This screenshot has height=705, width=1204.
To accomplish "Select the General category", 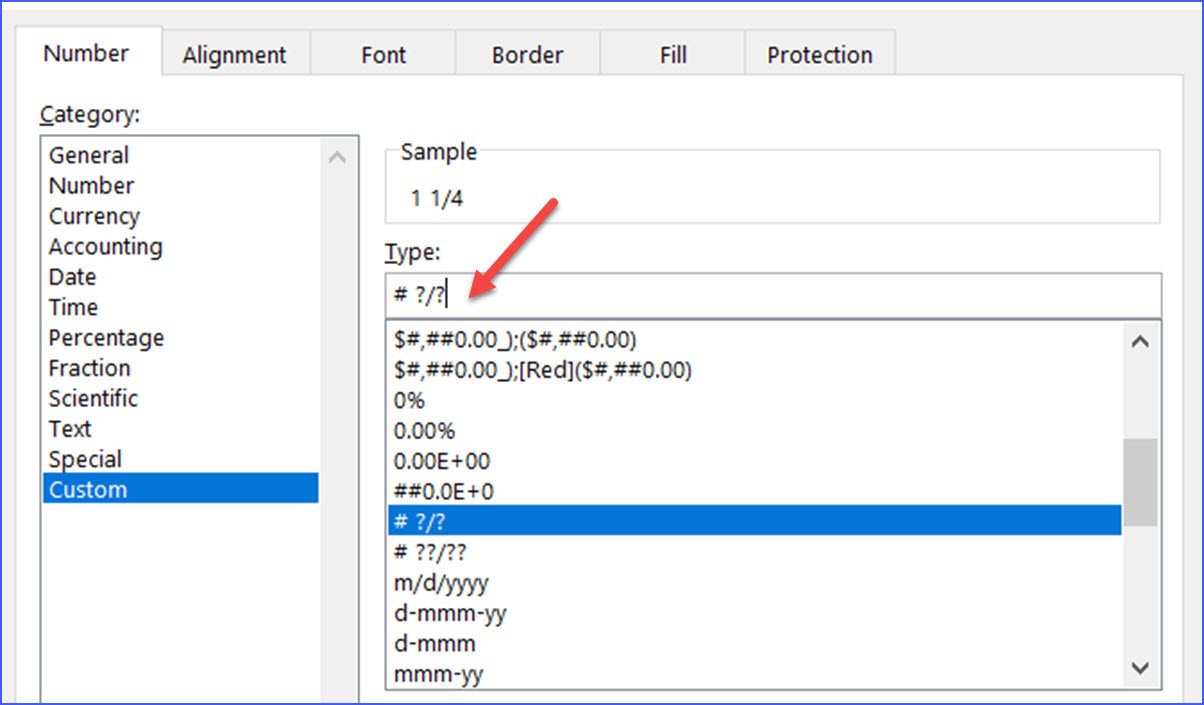I will coord(89,155).
